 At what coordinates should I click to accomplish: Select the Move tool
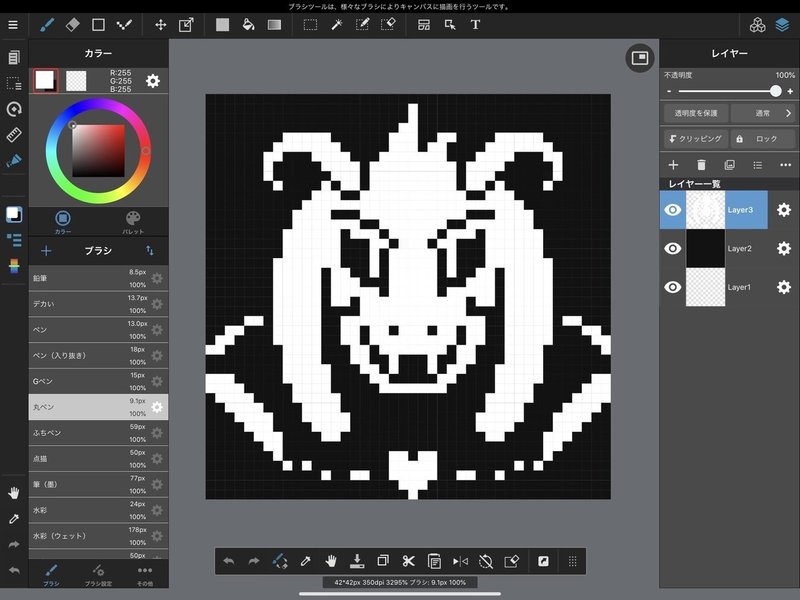pyautogui.click(x=161, y=24)
